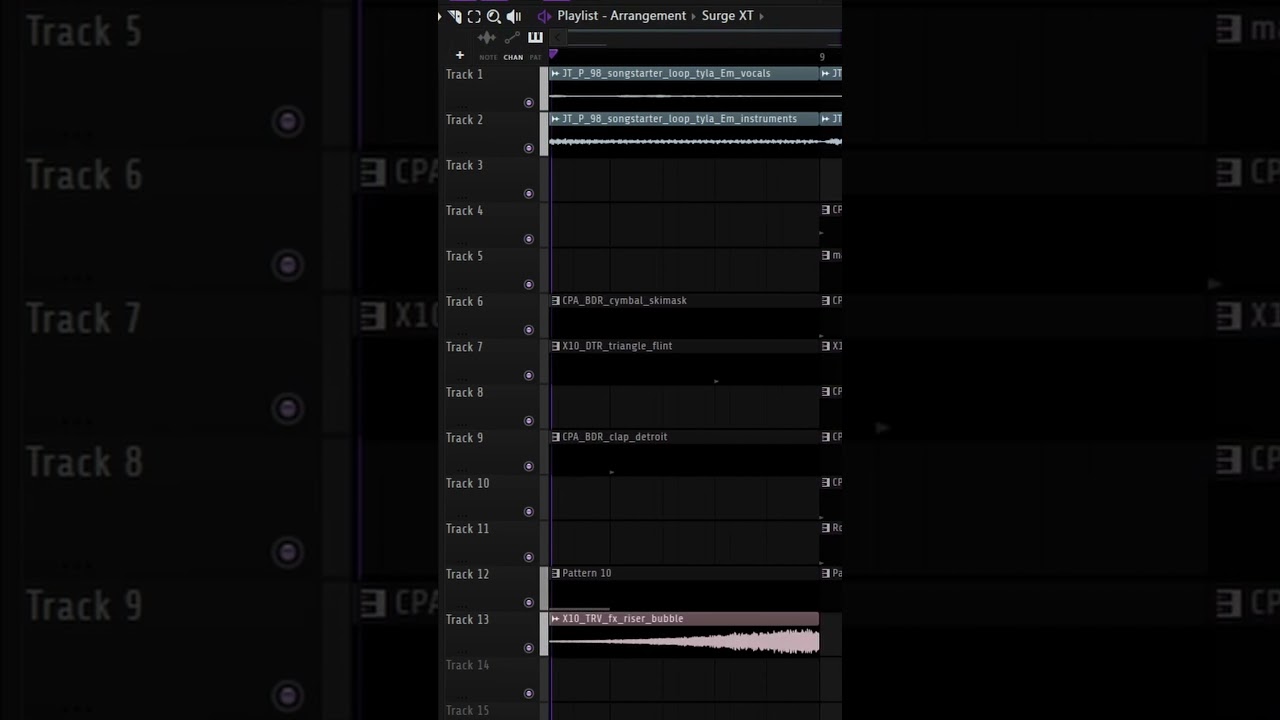The image size is (1280, 720).
Task: Select the Track 9 header label
Action: (x=464, y=438)
